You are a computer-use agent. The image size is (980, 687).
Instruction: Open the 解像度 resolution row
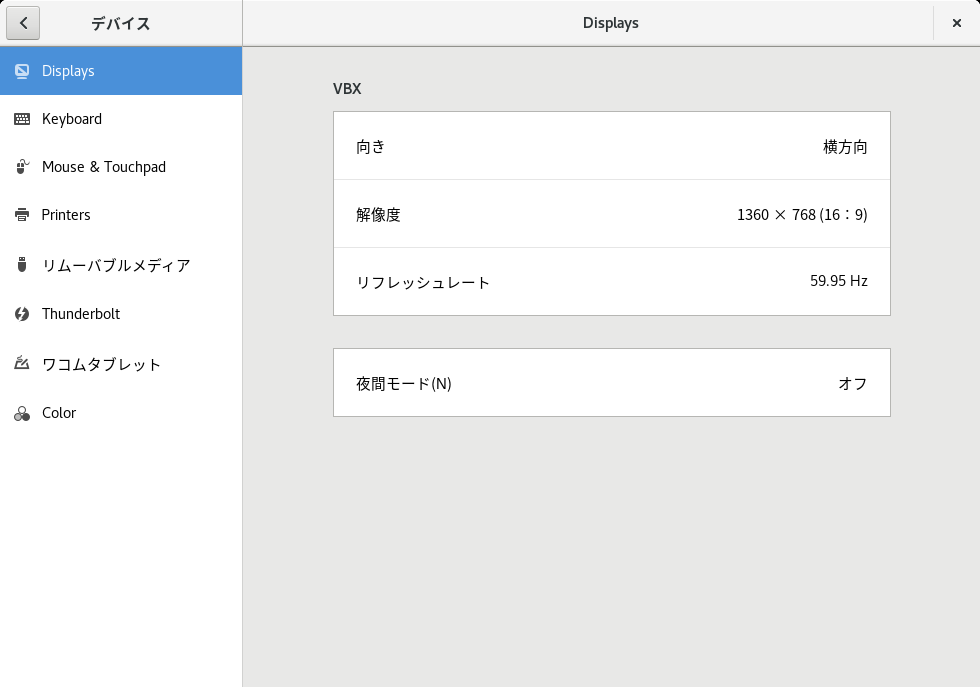click(x=612, y=214)
